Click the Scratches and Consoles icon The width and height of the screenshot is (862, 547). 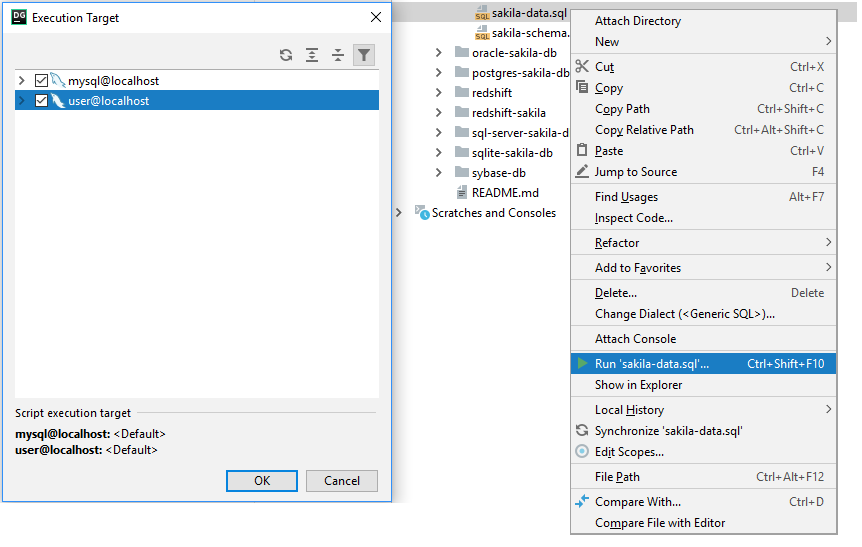coord(422,212)
